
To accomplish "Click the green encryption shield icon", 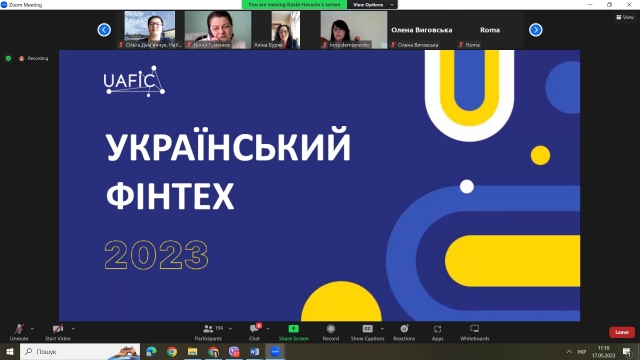I will 8,58.
